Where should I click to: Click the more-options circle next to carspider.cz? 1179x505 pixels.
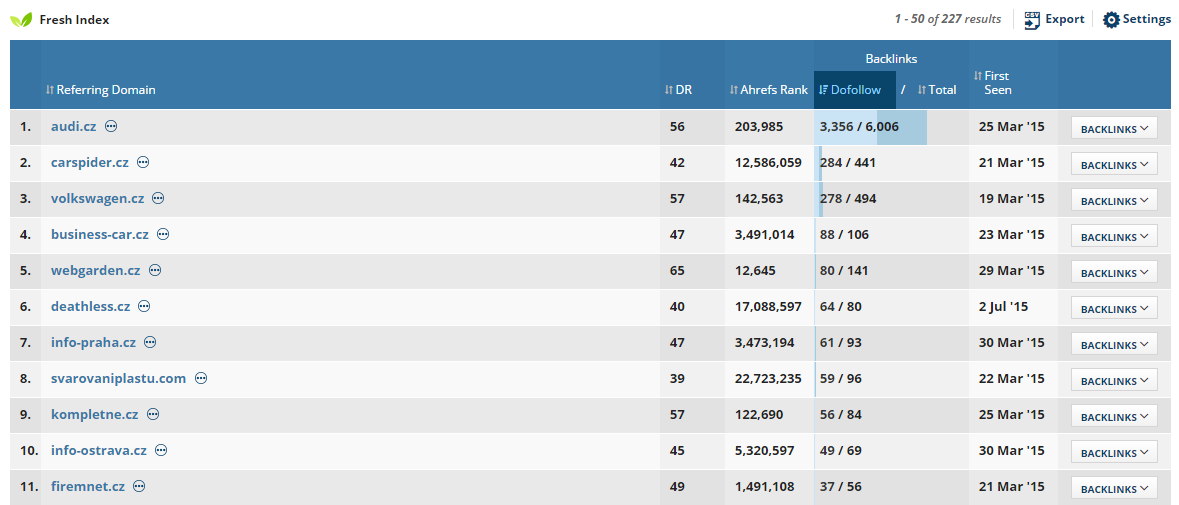pyautogui.click(x=143, y=162)
